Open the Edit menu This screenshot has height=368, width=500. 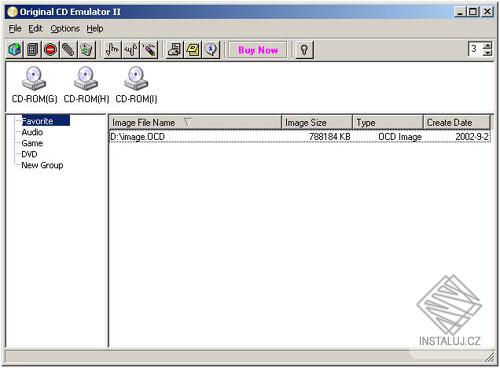(x=35, y=29)
